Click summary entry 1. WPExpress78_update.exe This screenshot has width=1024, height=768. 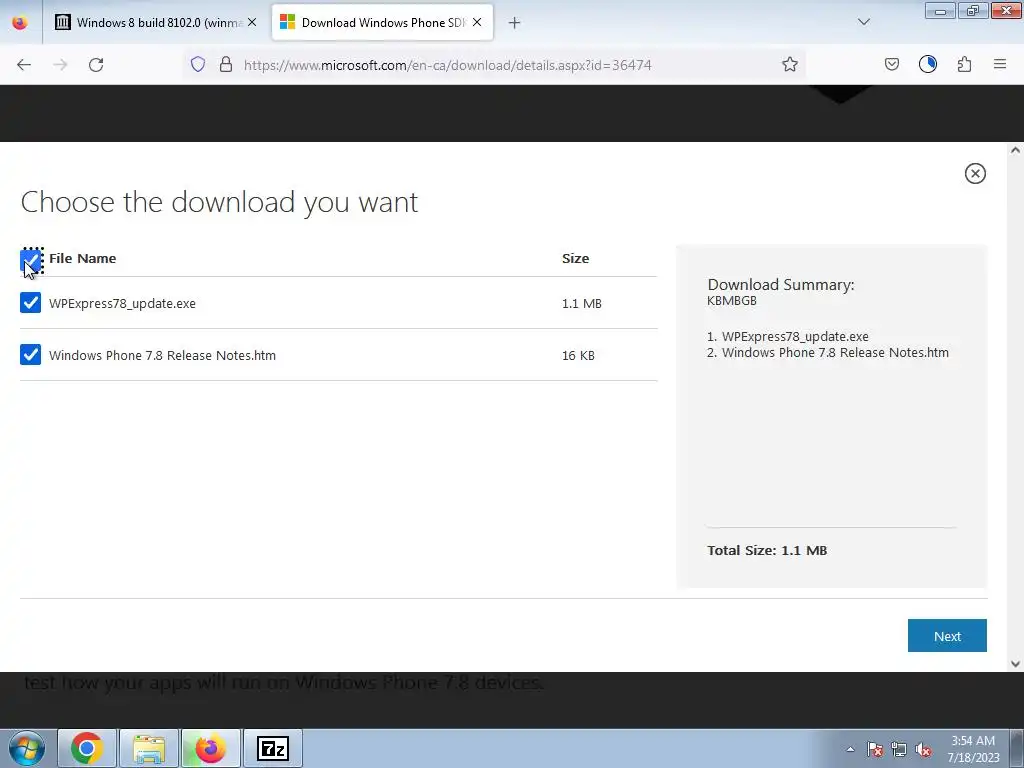pyautogui.click(x=788, y=336)
